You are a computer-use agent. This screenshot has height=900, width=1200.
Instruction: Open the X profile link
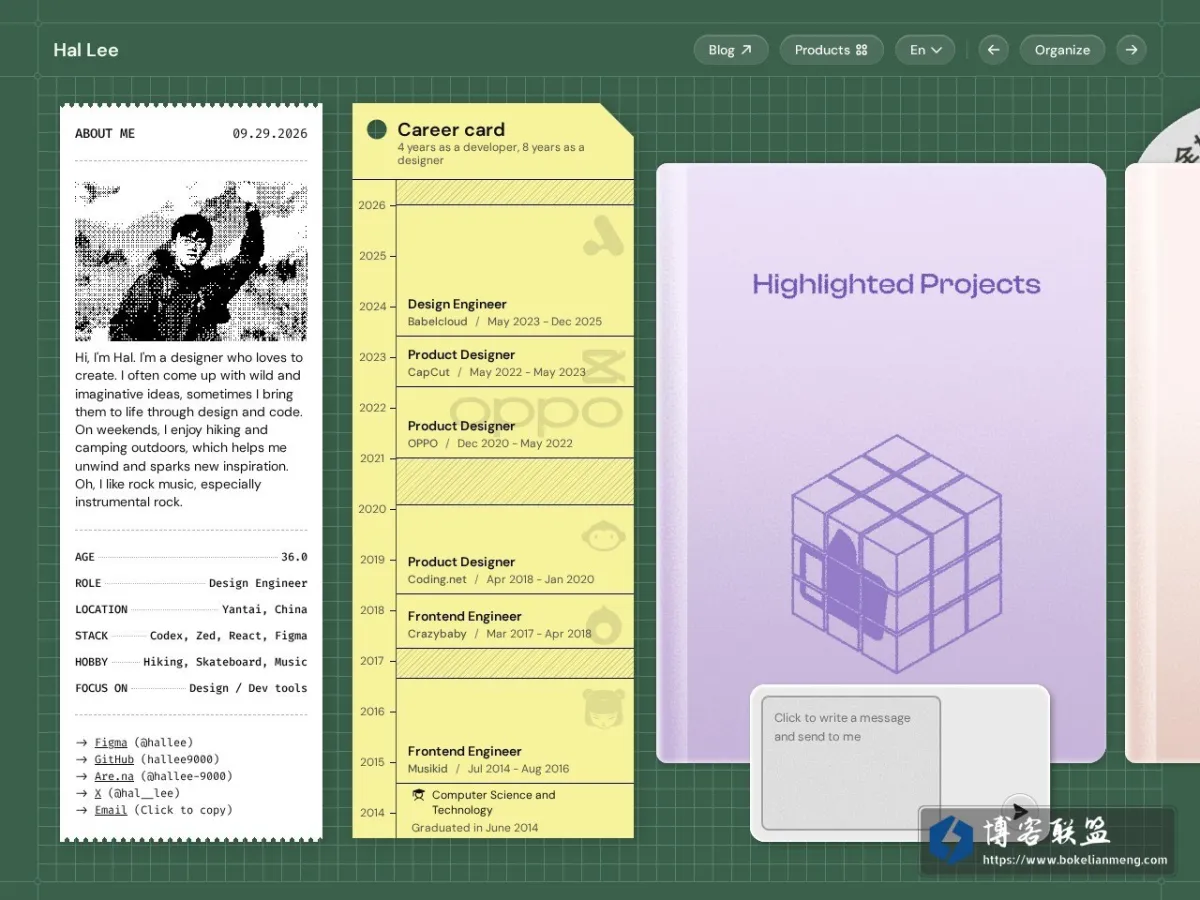pos(98,793)
